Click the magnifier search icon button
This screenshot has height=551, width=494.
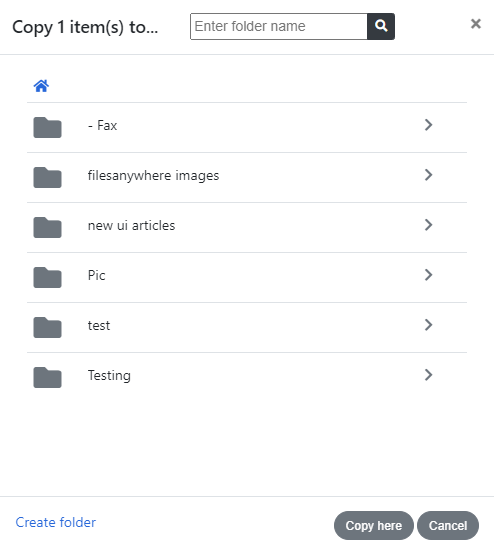(x=381, y=26)
